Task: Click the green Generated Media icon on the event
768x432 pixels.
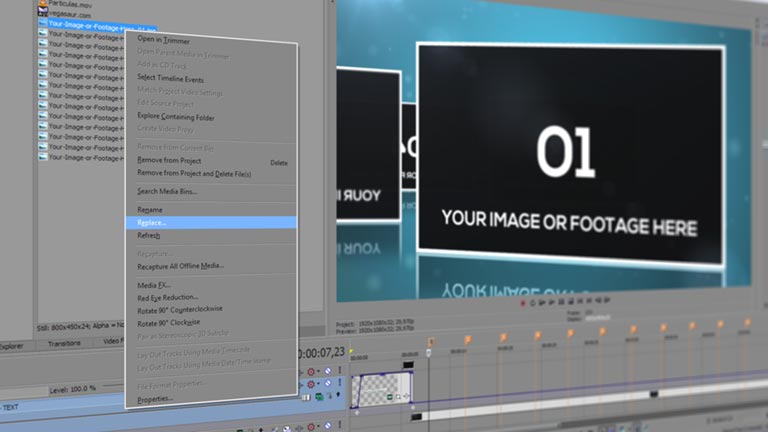Action: point(390,397)
